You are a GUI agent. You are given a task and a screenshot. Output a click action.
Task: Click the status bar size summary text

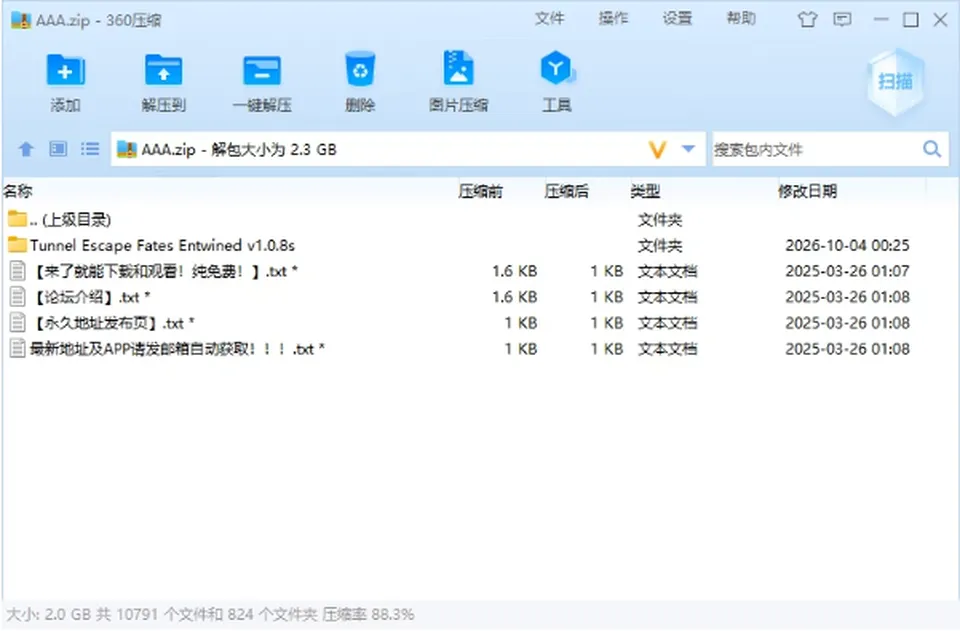210,614
